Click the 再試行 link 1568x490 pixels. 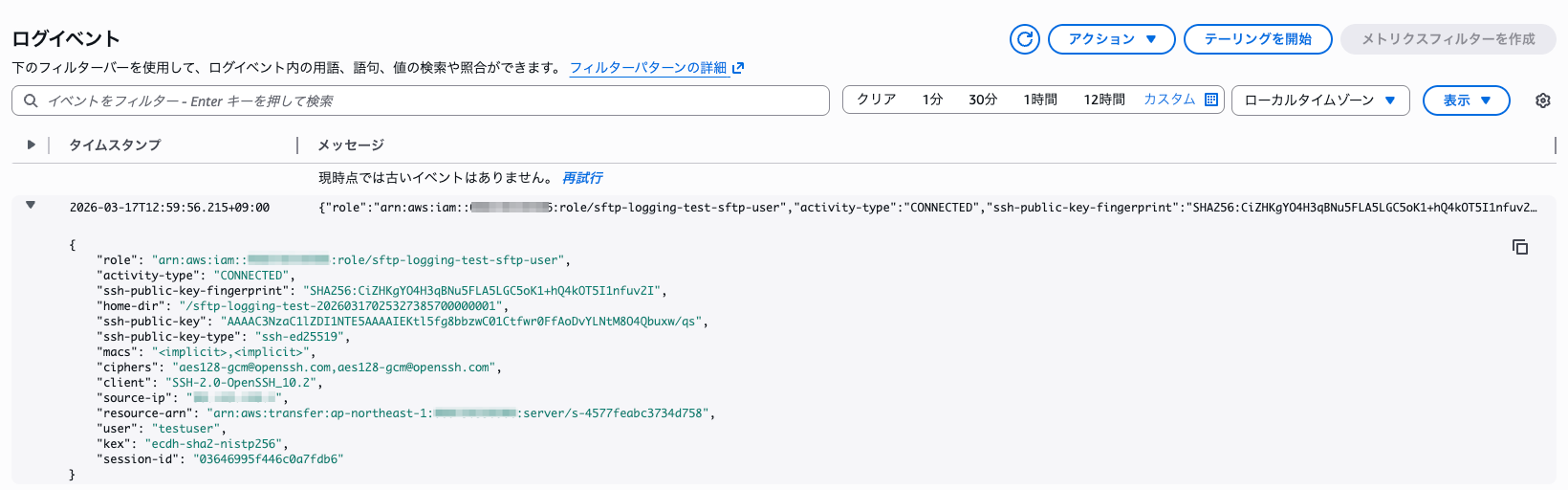pyautogui.click(x=582, y=178)
